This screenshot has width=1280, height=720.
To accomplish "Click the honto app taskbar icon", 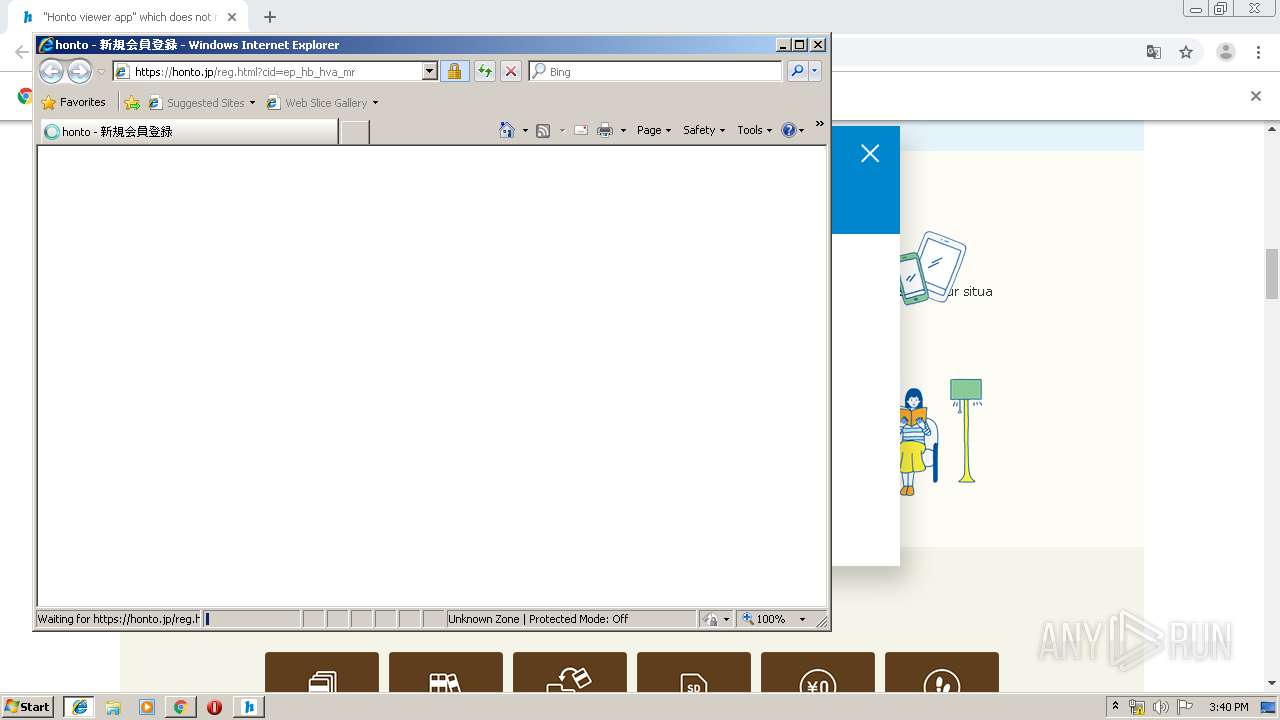I will (249, 707).
